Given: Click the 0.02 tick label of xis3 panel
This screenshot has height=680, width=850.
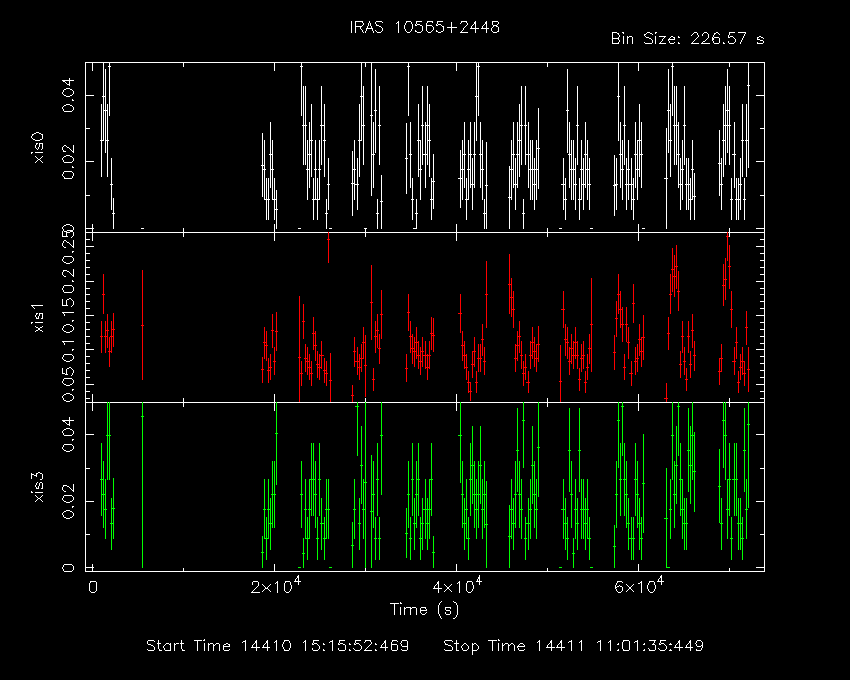Looking at the screenshot, I should 68,502.
